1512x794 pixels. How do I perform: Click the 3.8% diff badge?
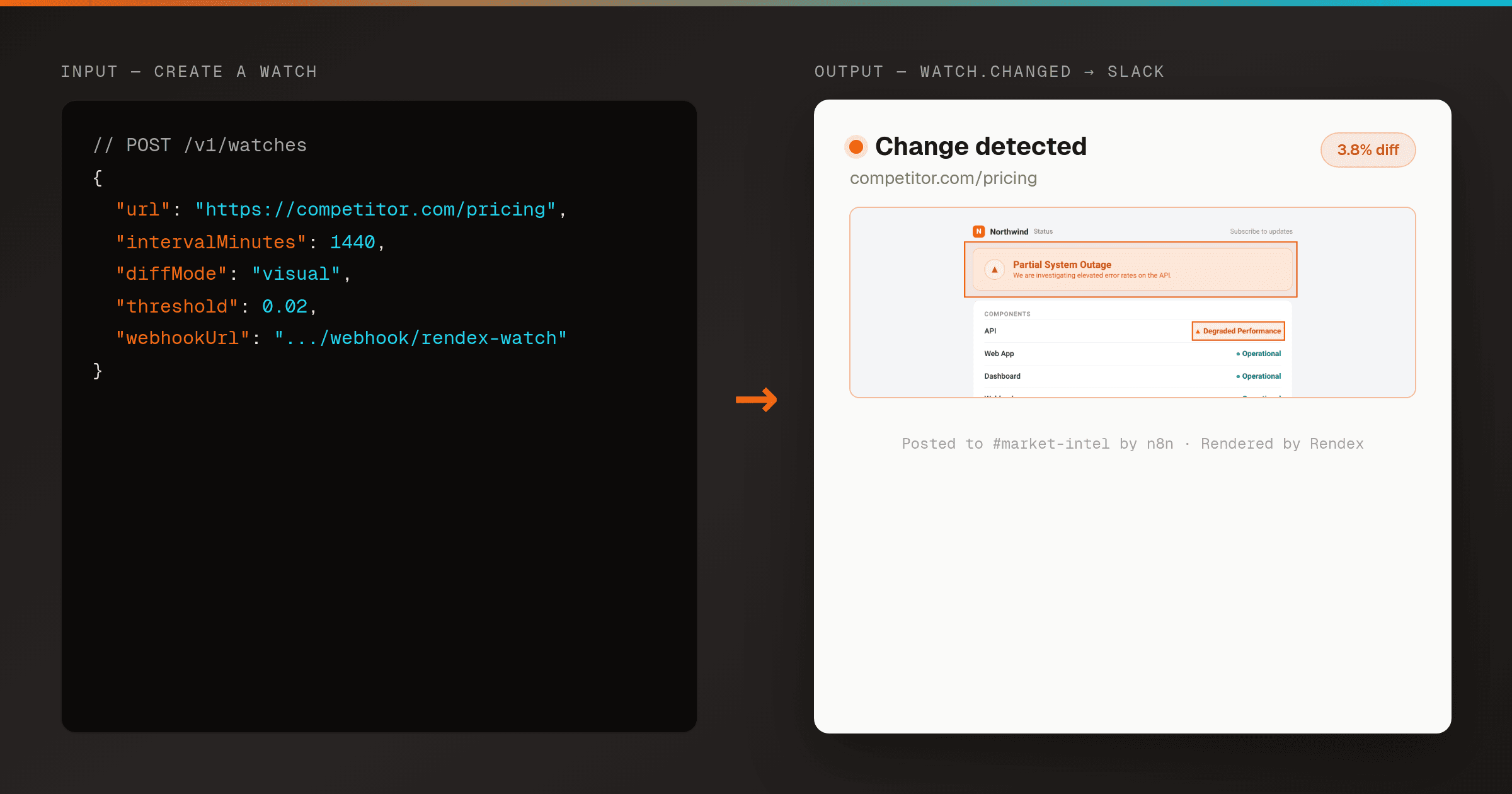tap(1368, 150)
